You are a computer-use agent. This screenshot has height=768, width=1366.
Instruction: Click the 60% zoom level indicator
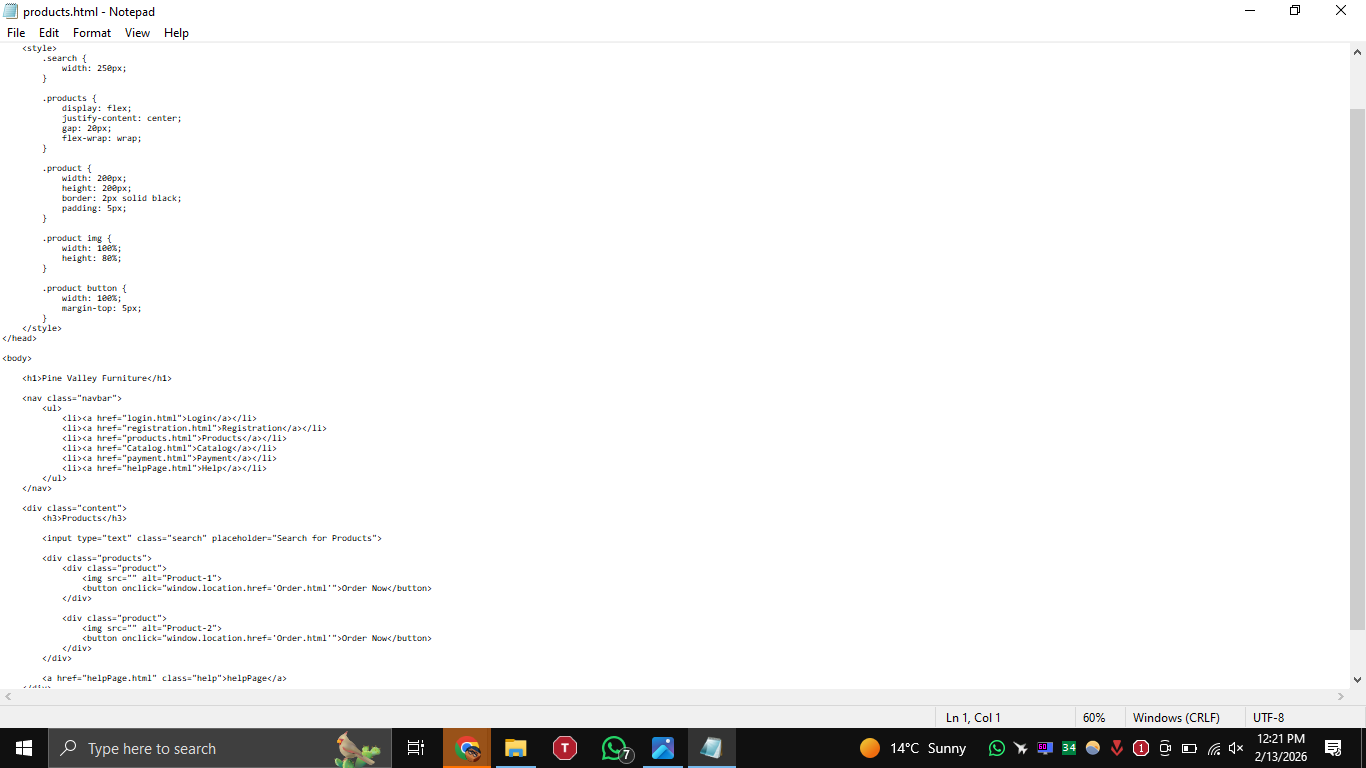pos(1095,717)
